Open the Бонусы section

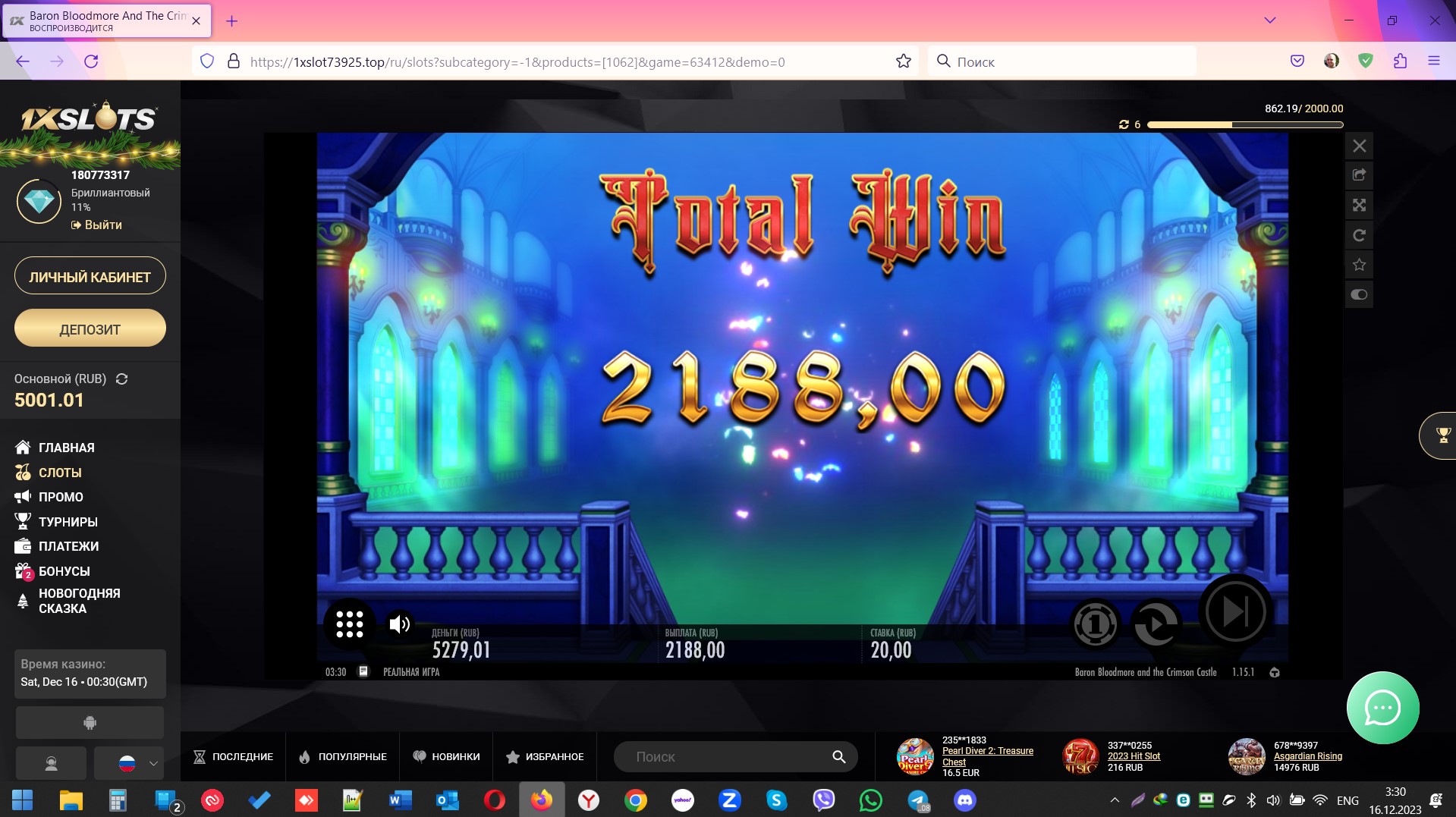tap(52, 571)
